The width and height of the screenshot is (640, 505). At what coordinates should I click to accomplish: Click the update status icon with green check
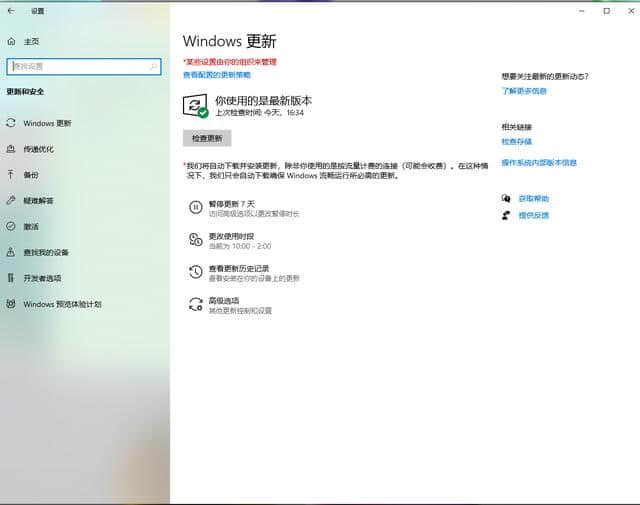pos(196,106)
